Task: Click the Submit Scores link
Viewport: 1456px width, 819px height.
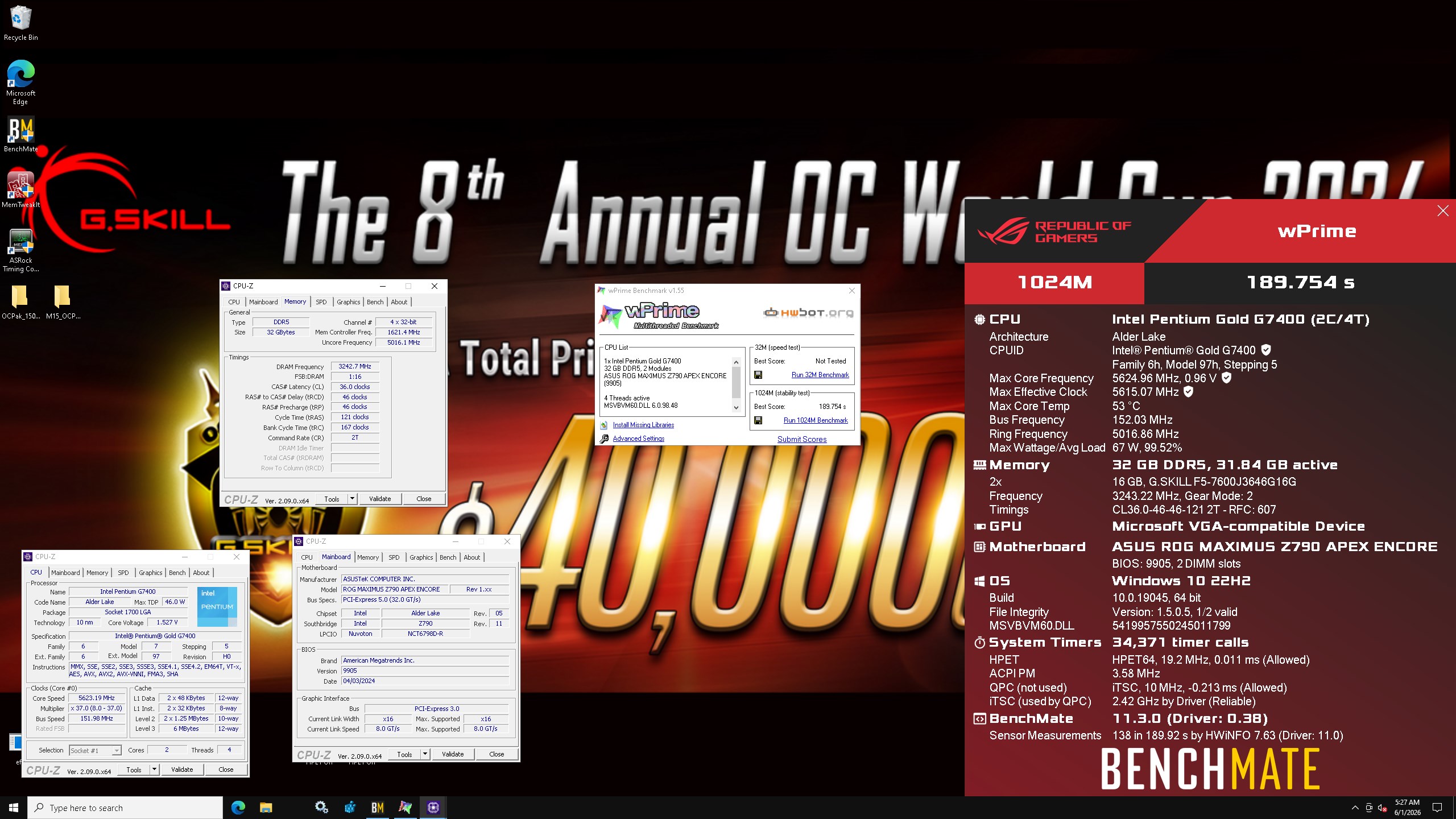Action: (x=802, y=439)
